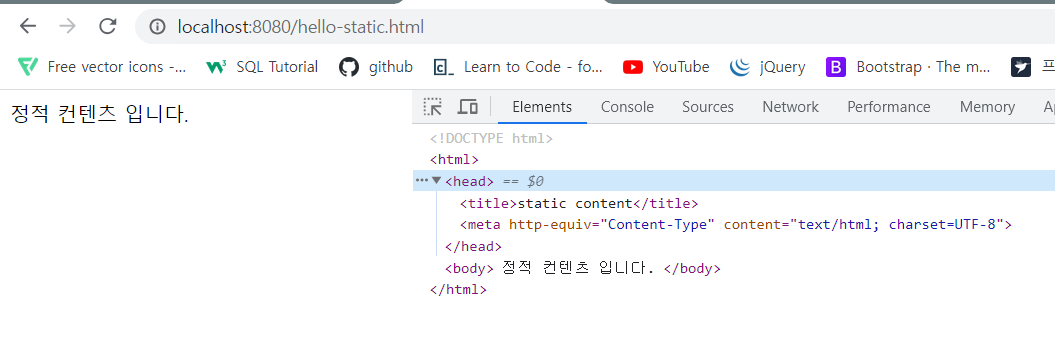
Task: Click the browser forward arrow
Action: point(67,26)
